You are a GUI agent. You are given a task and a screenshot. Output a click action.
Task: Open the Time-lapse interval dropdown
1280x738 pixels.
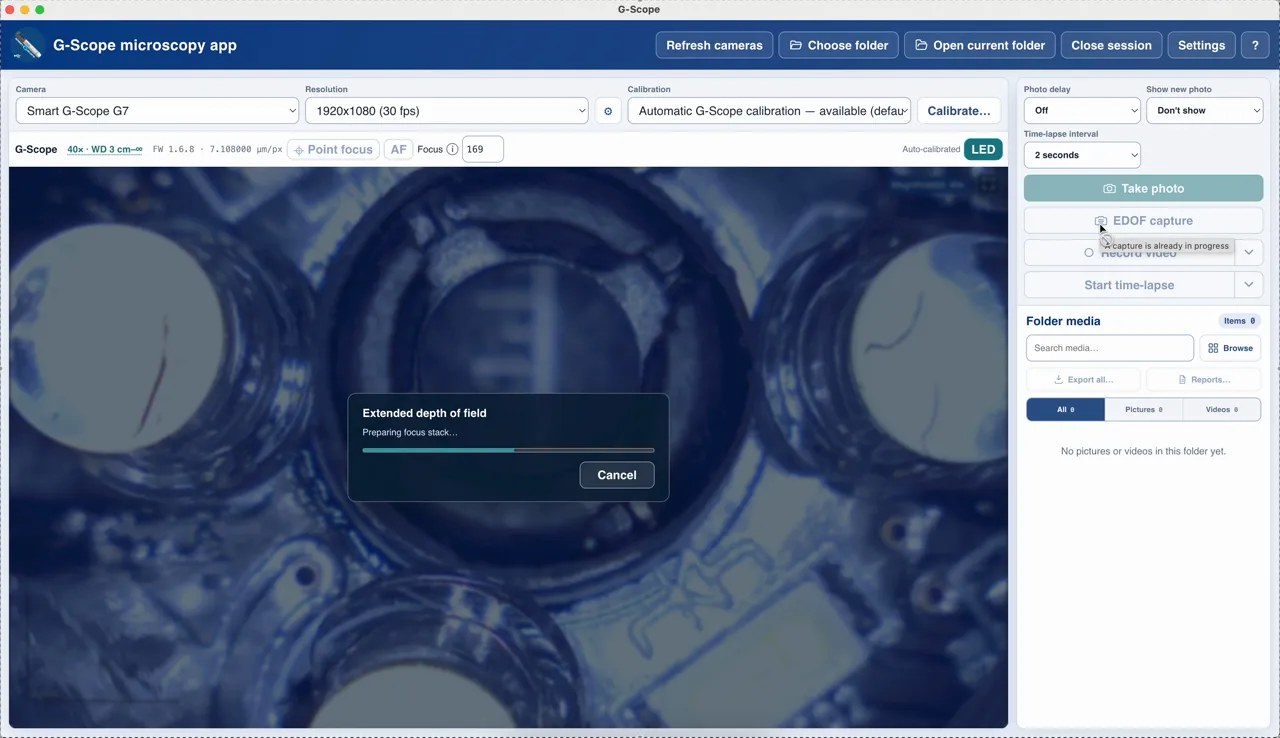pyautogui.click(x=1082, y=155)
